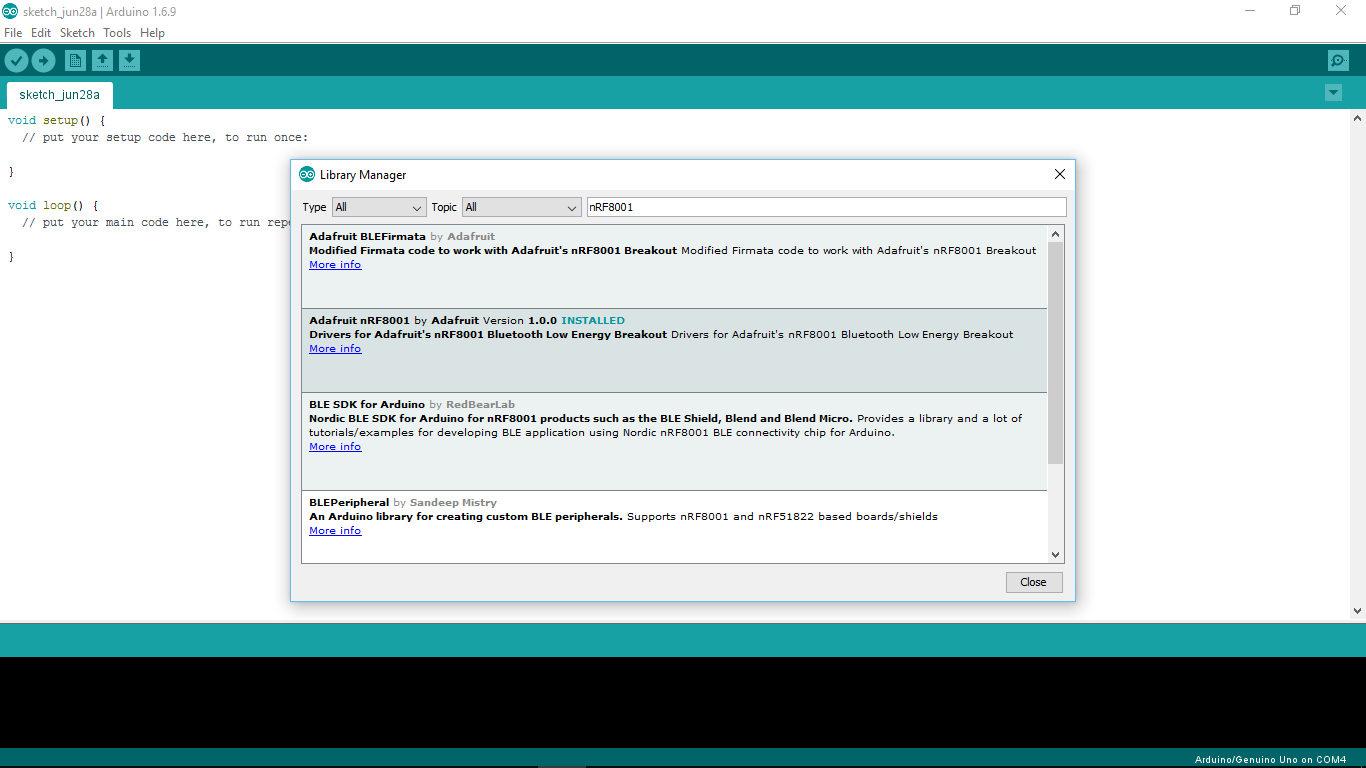
Task: Select the Adafruit BLEFirmata library title
Action: (367, 237)
